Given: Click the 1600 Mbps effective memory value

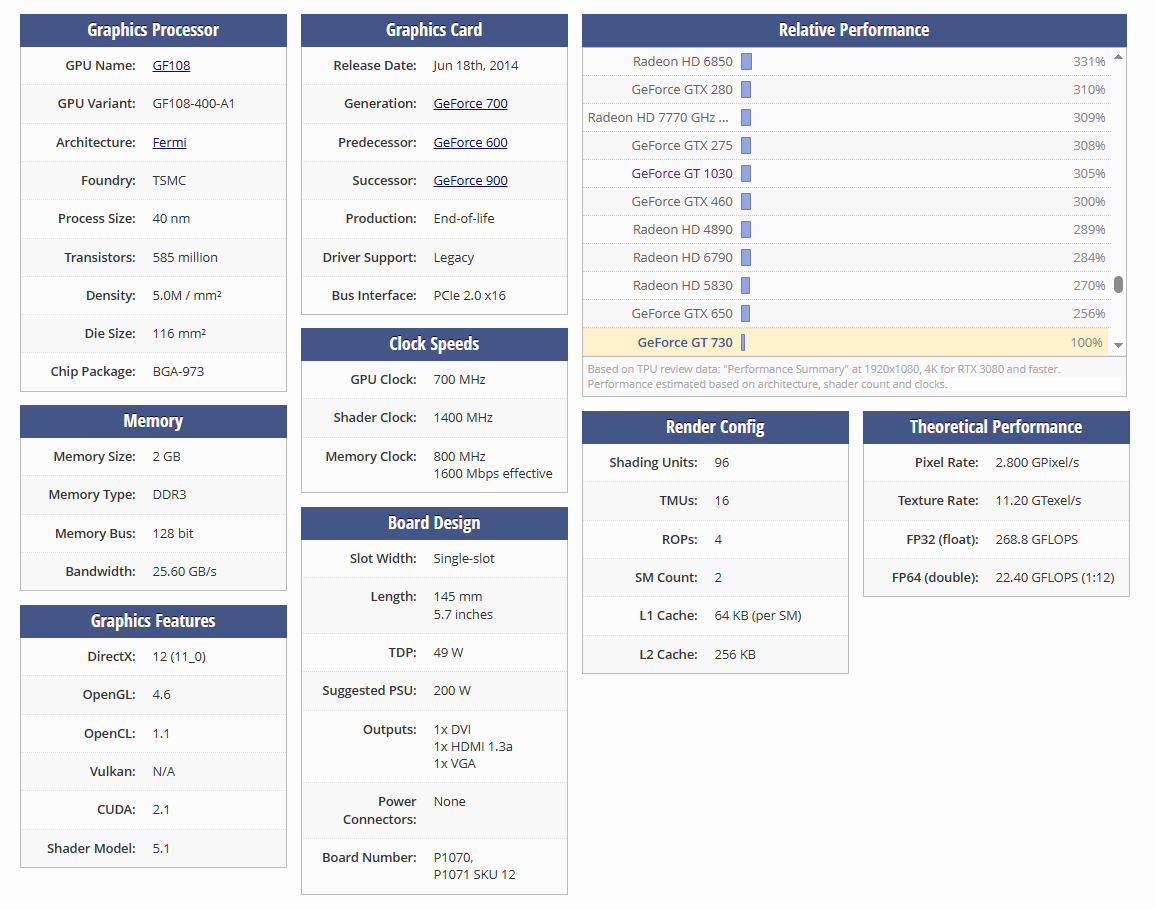Looking at the screenshot, I should point(493,474).
